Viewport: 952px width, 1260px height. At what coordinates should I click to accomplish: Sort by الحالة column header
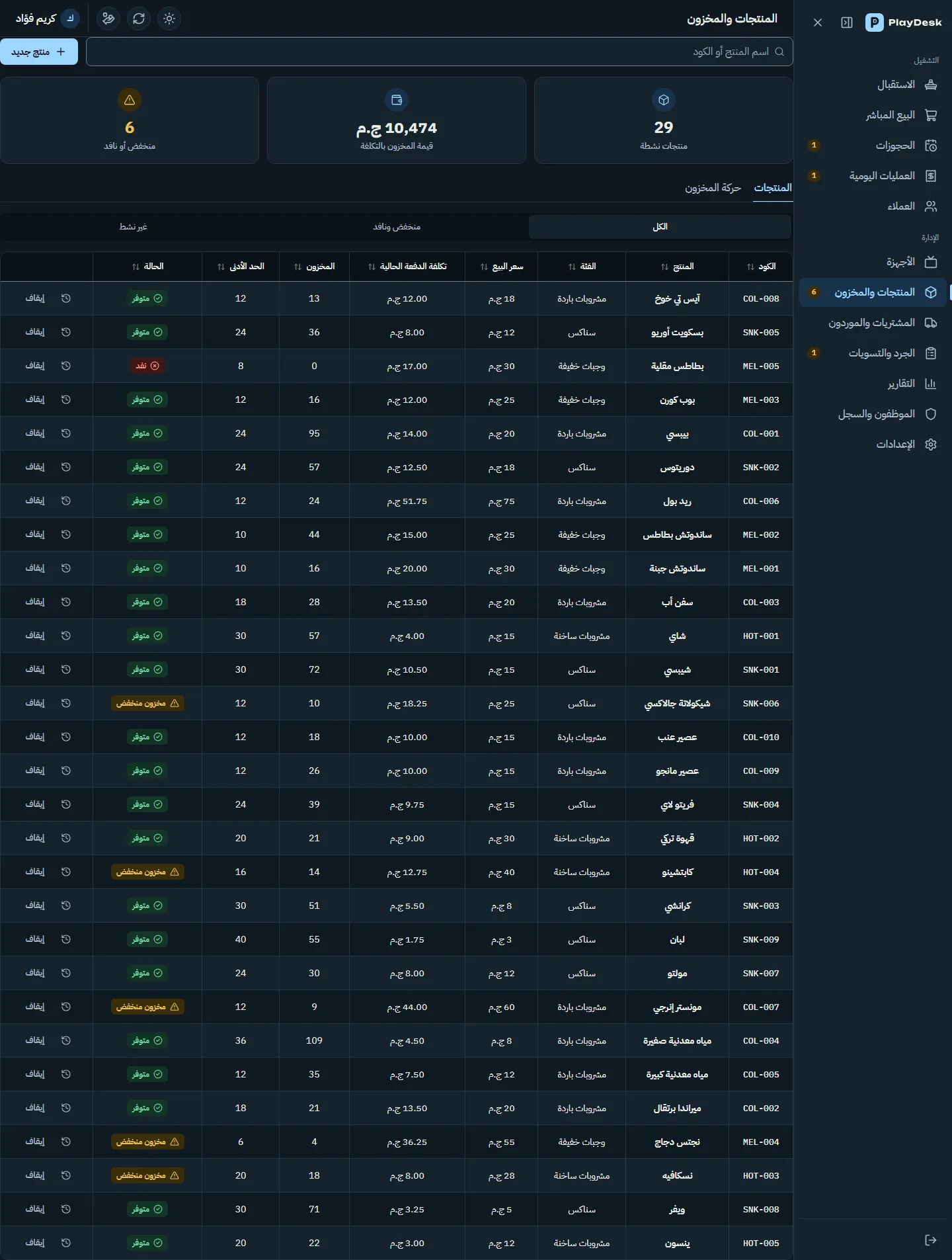click(147, 267)
